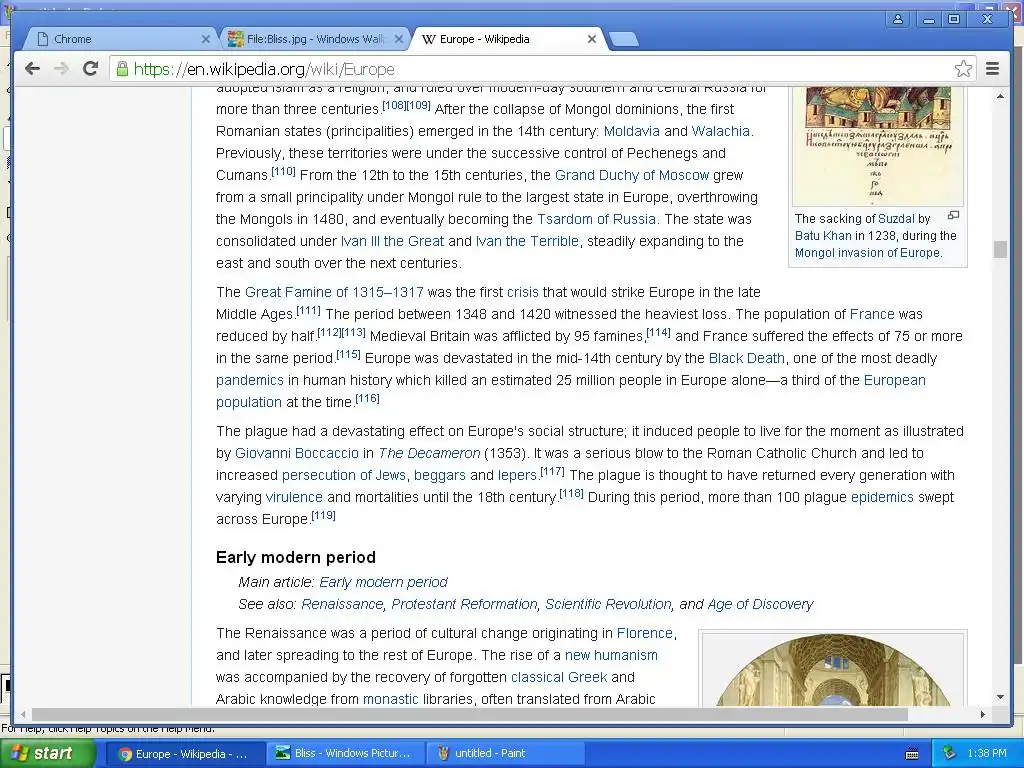The image size is (1024, 768).
Task: Open the lepers link
Action: pos(517,475)
